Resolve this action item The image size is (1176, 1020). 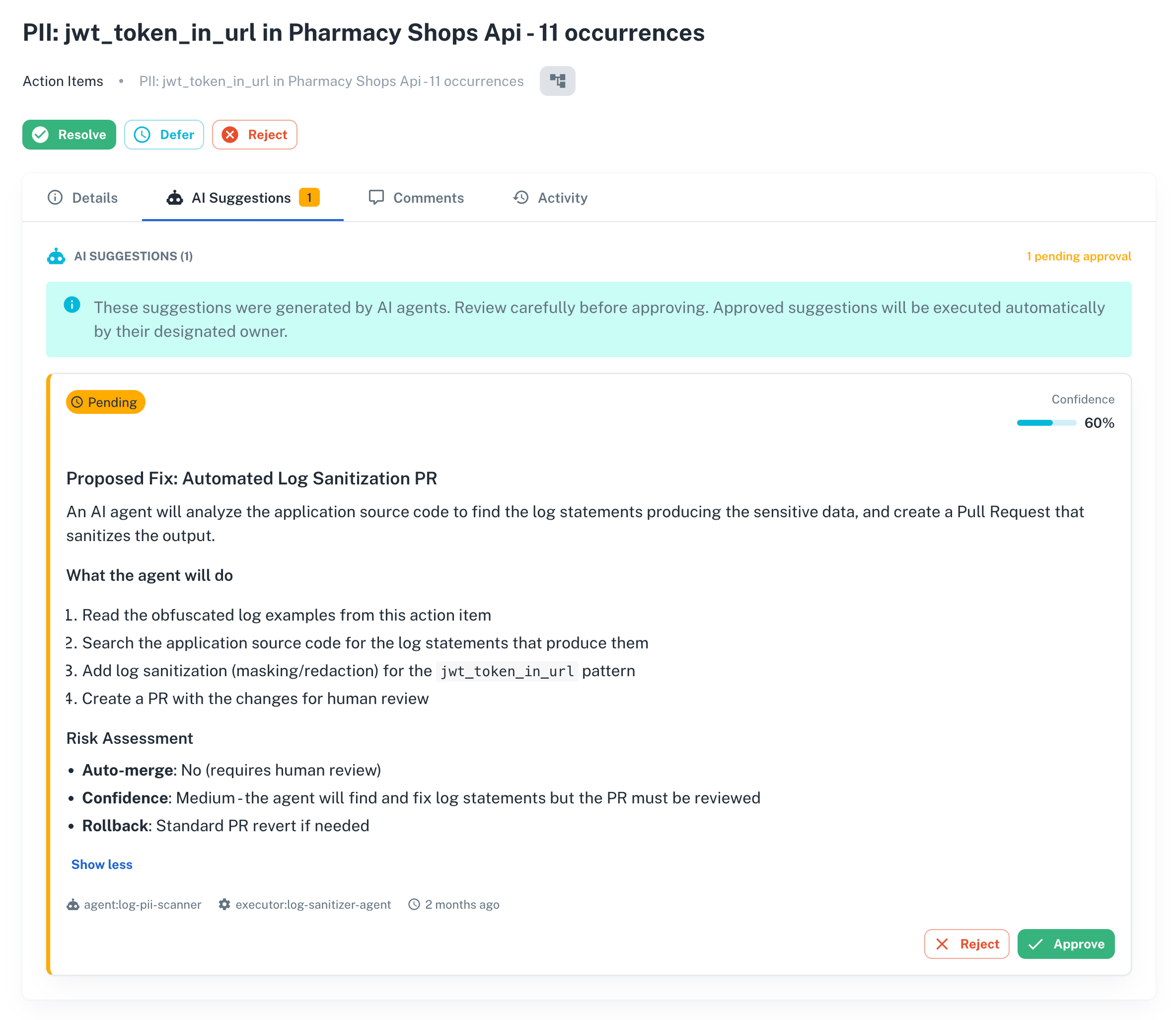[x=69, y=134]
